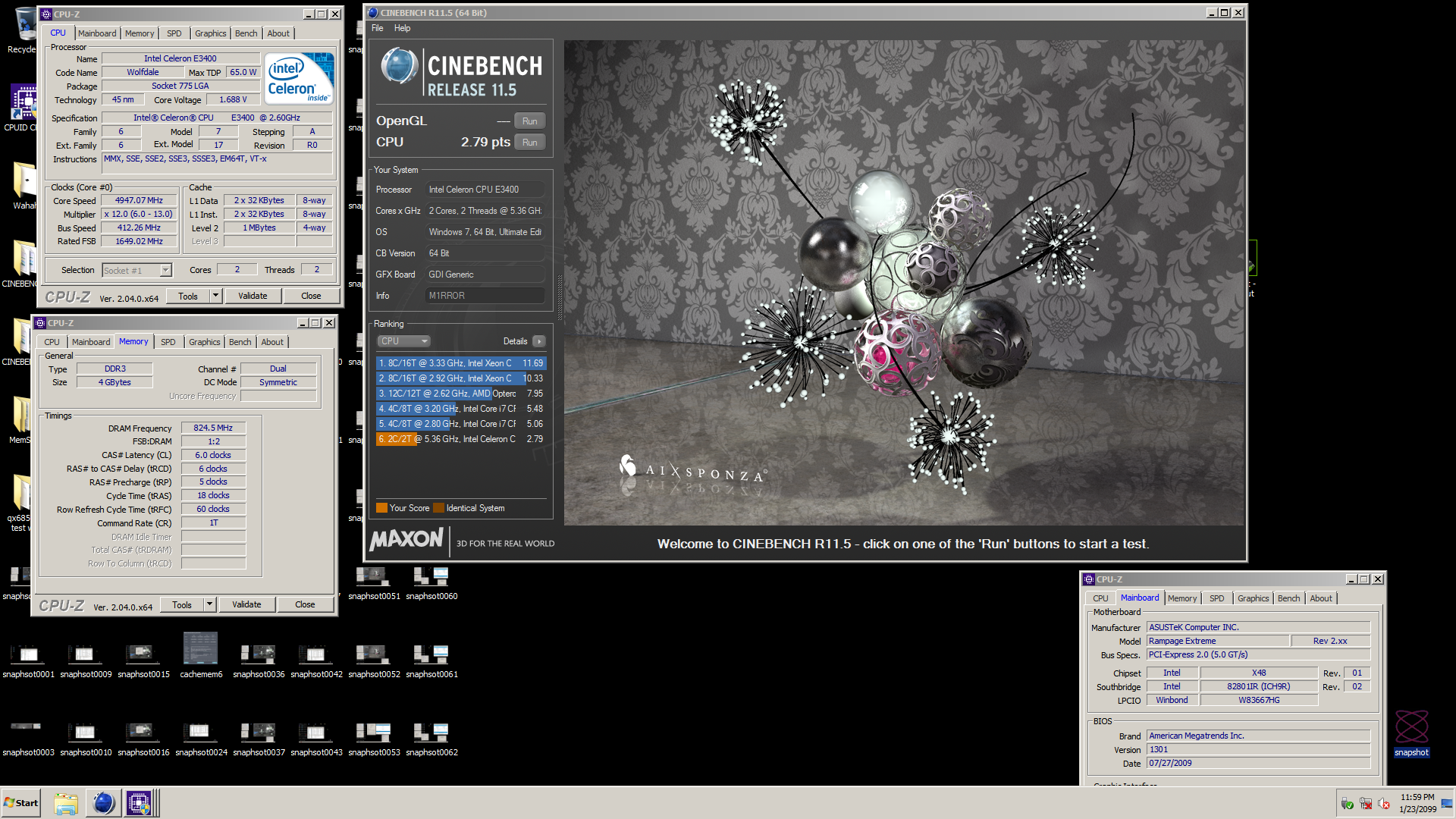Screen dimensions: 1456x819
Task: Open cachemem6 desktop icon
Action: (201, 656)
